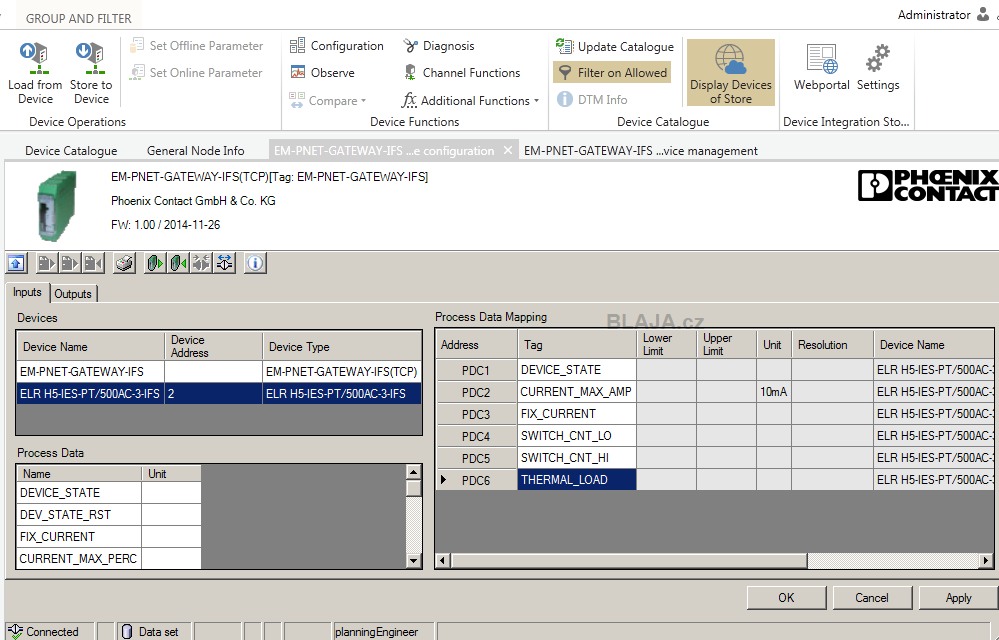Viewport: 999px width, 640px height.
Task: Switch to EM-PNET-GATEWAY-IFS device management tab
Action: tap(641, 150)
